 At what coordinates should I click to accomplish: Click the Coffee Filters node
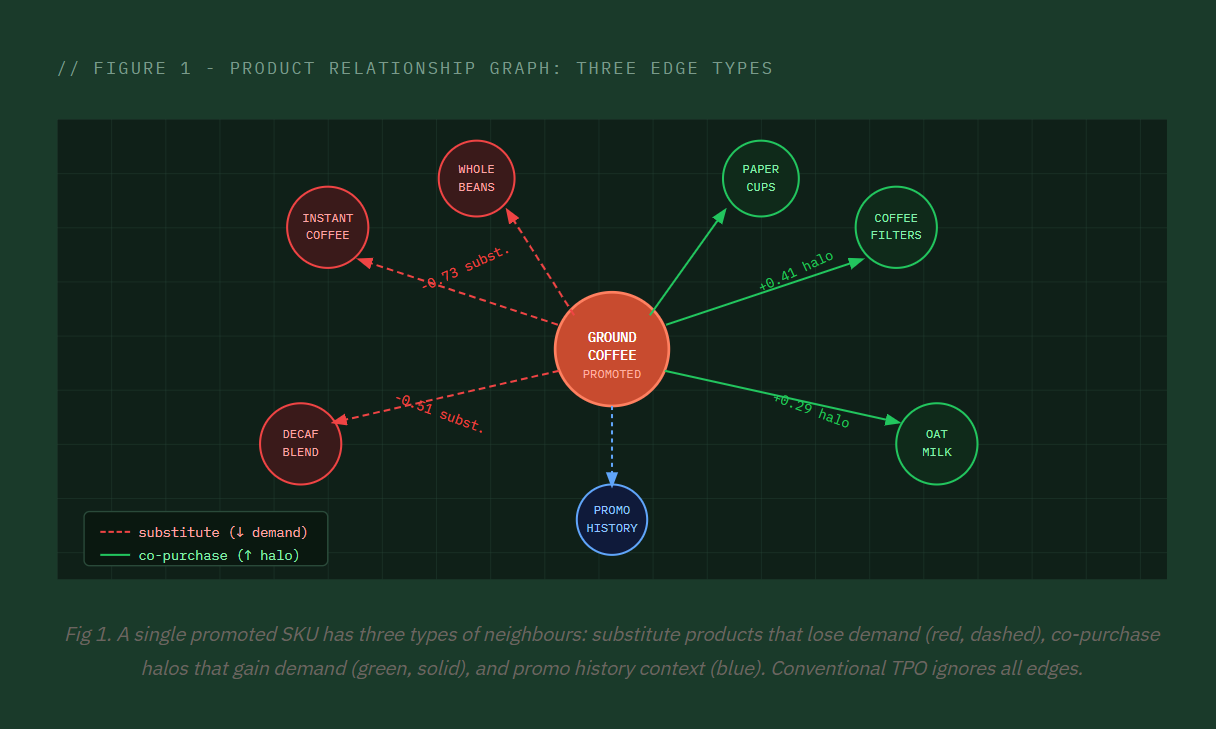point(896,227)
